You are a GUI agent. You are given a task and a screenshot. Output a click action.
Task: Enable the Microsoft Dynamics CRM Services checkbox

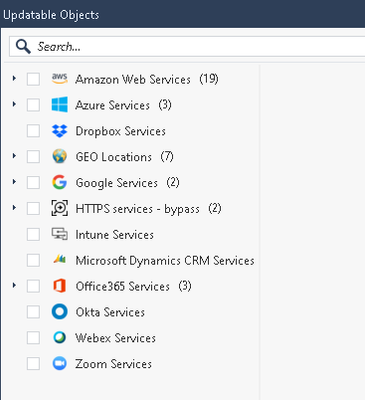click(x=33, y=260)
